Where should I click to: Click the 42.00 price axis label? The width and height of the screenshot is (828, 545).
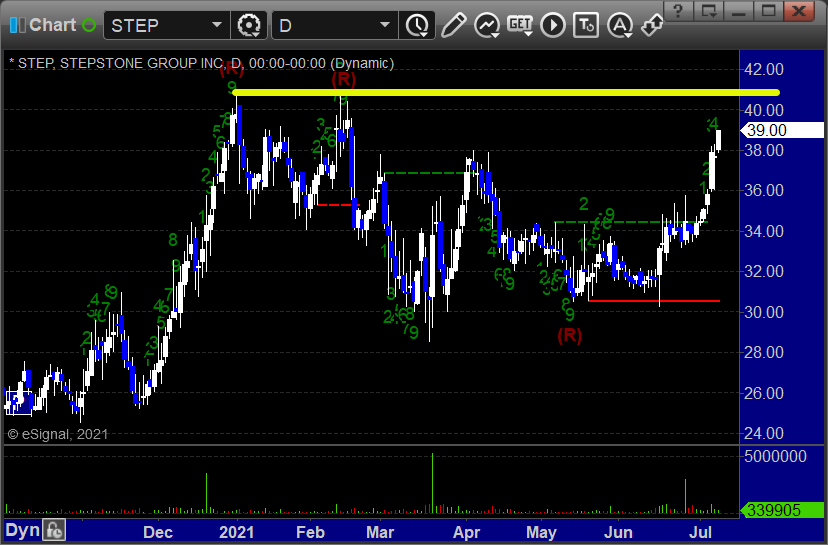point(764,69)
